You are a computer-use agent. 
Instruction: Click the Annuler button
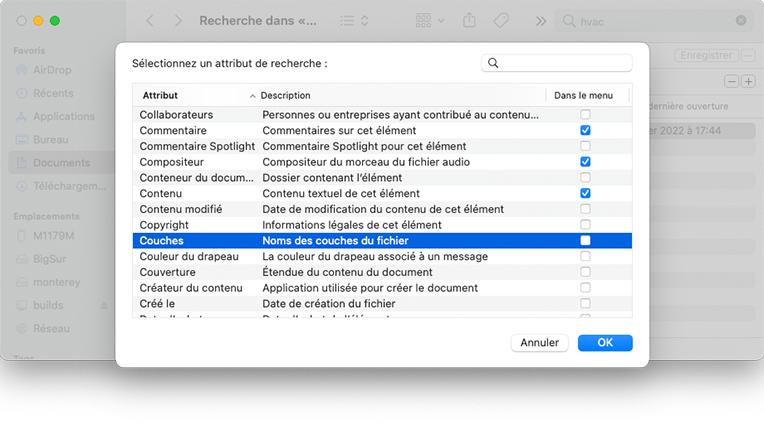pos(540,342)
